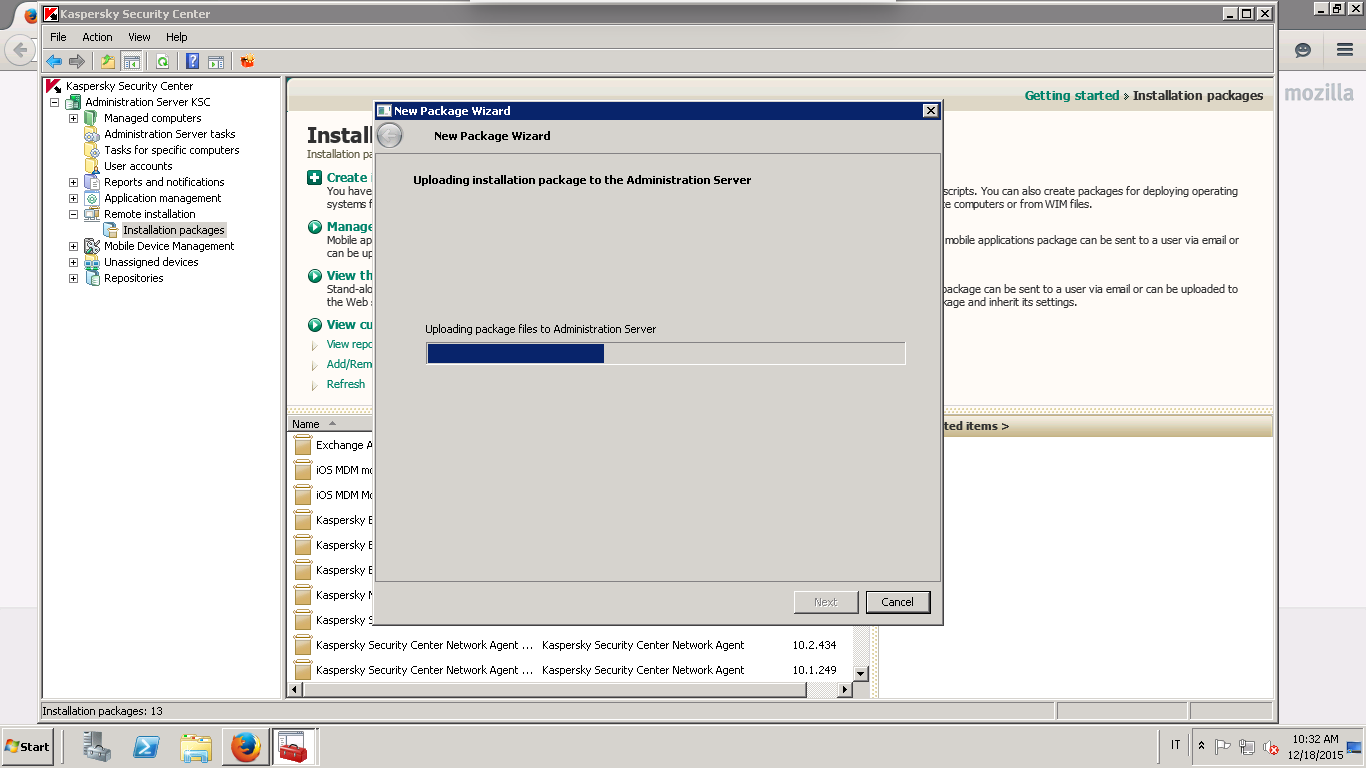1366x768 pixels.
Task: Click the green plus icon beside Create
Action: point(315,177)
